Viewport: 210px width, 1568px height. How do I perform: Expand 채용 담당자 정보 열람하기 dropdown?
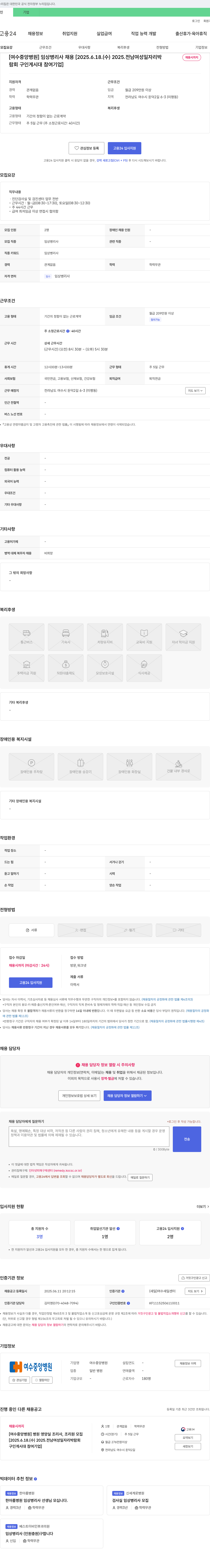point(128,1096)
